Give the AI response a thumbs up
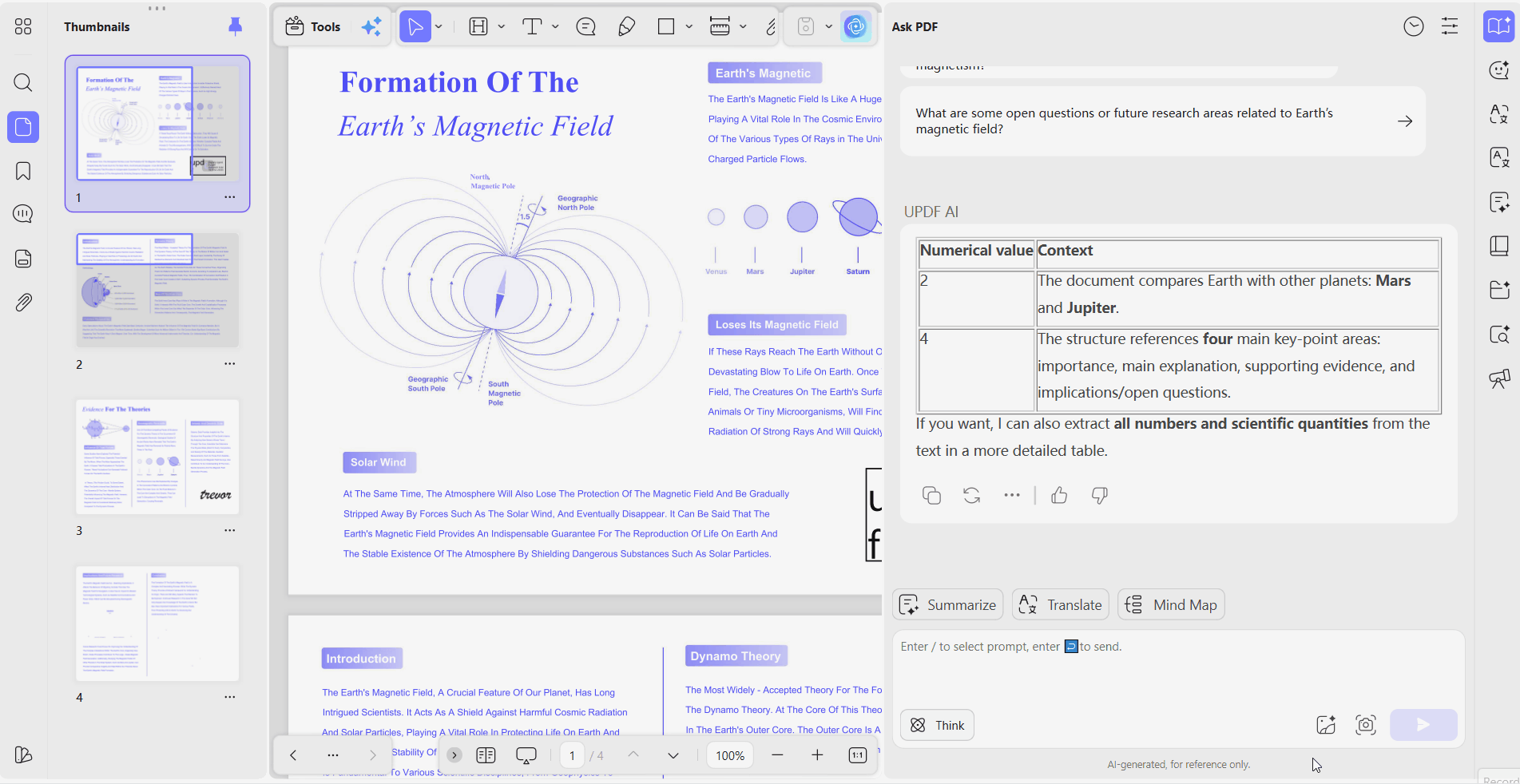This screenshot has width=1520, height=784. click(1059, 495)
